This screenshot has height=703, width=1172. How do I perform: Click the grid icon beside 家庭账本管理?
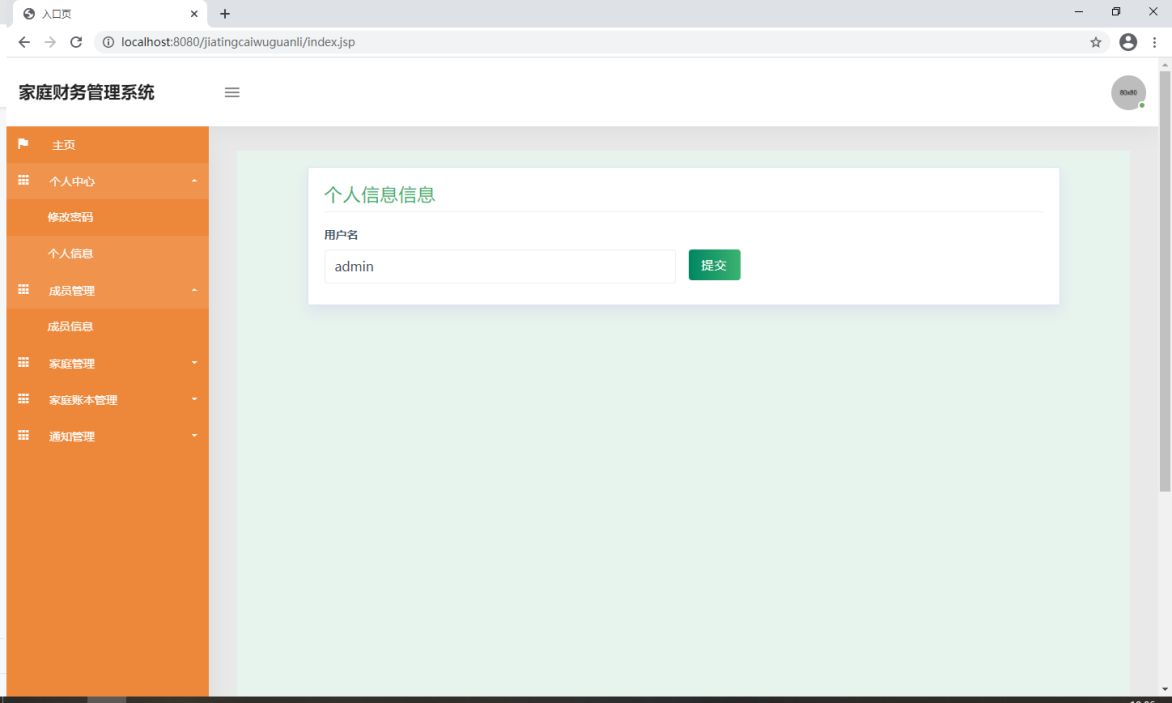pos(23,399)
